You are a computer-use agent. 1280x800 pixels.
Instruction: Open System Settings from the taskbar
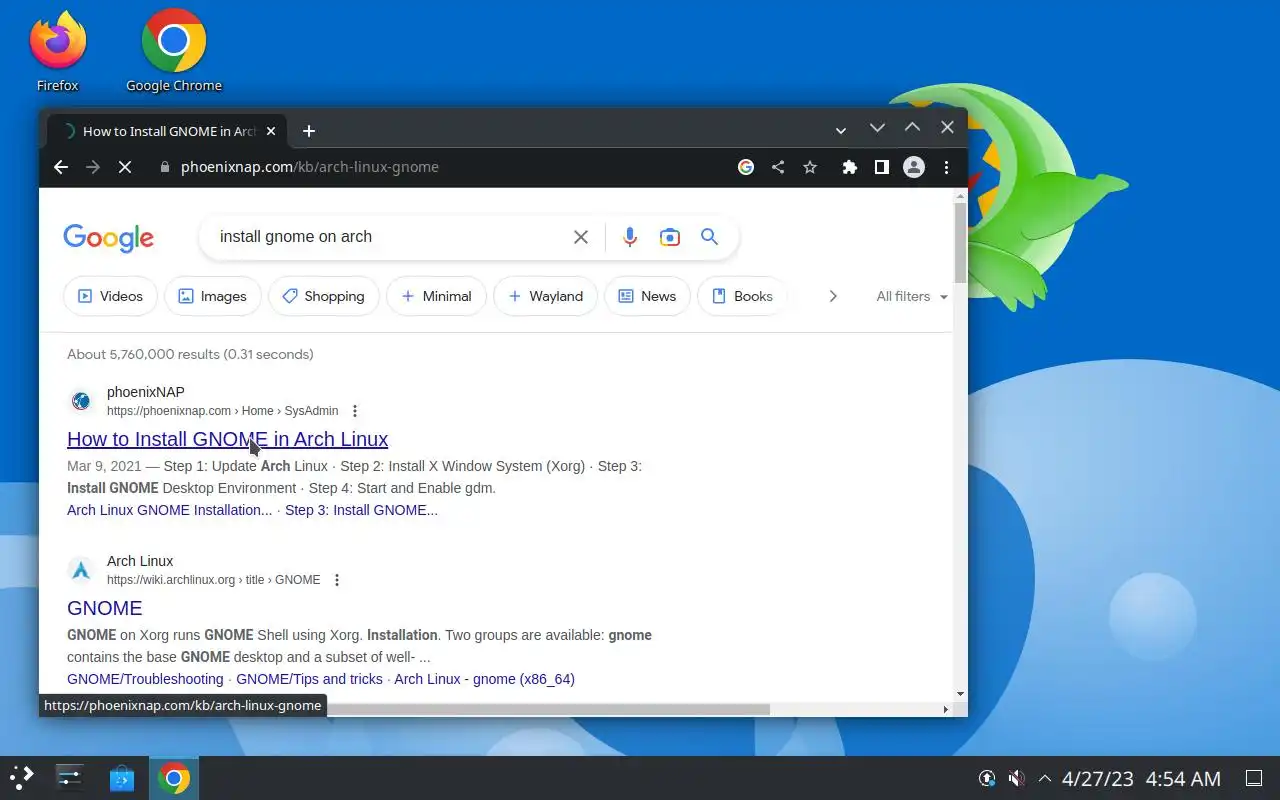(x=70, y=778)
